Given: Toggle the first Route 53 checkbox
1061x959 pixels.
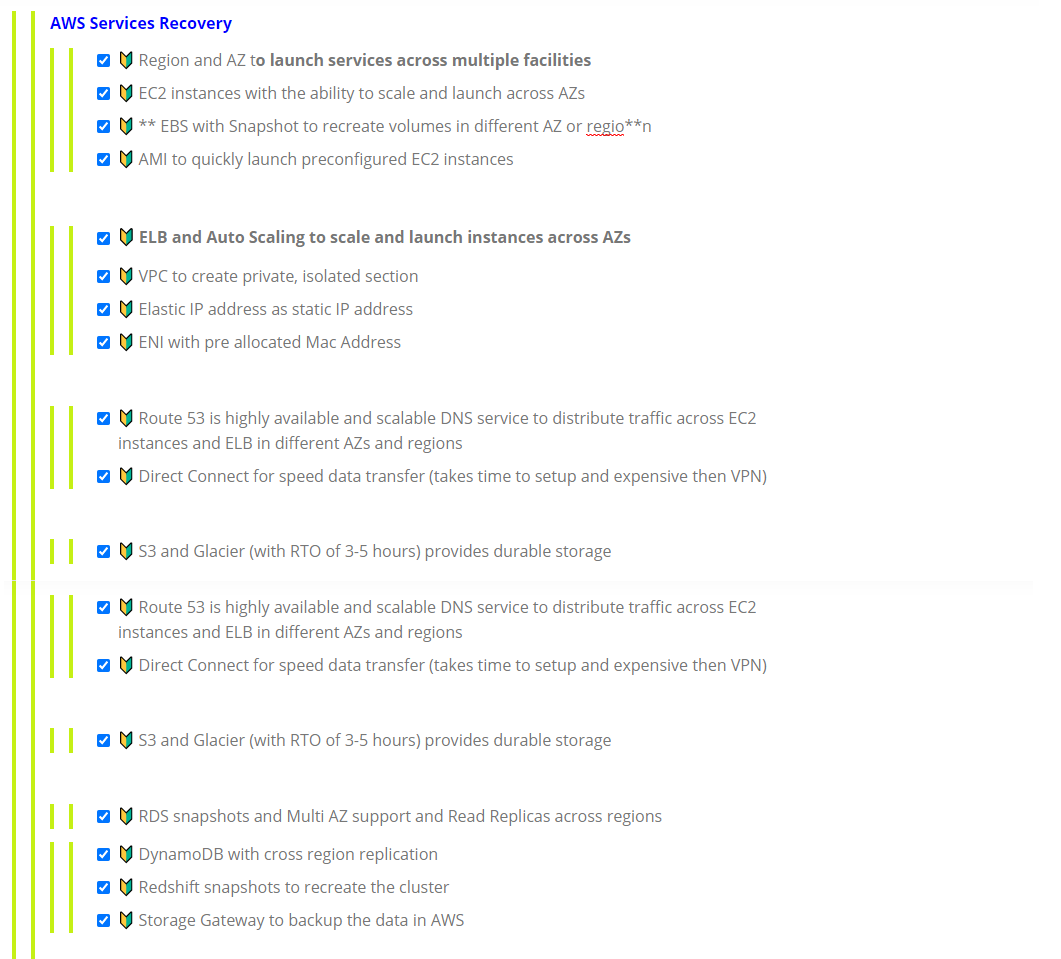Looking at the screenshot, I should [x=104, y=419].
